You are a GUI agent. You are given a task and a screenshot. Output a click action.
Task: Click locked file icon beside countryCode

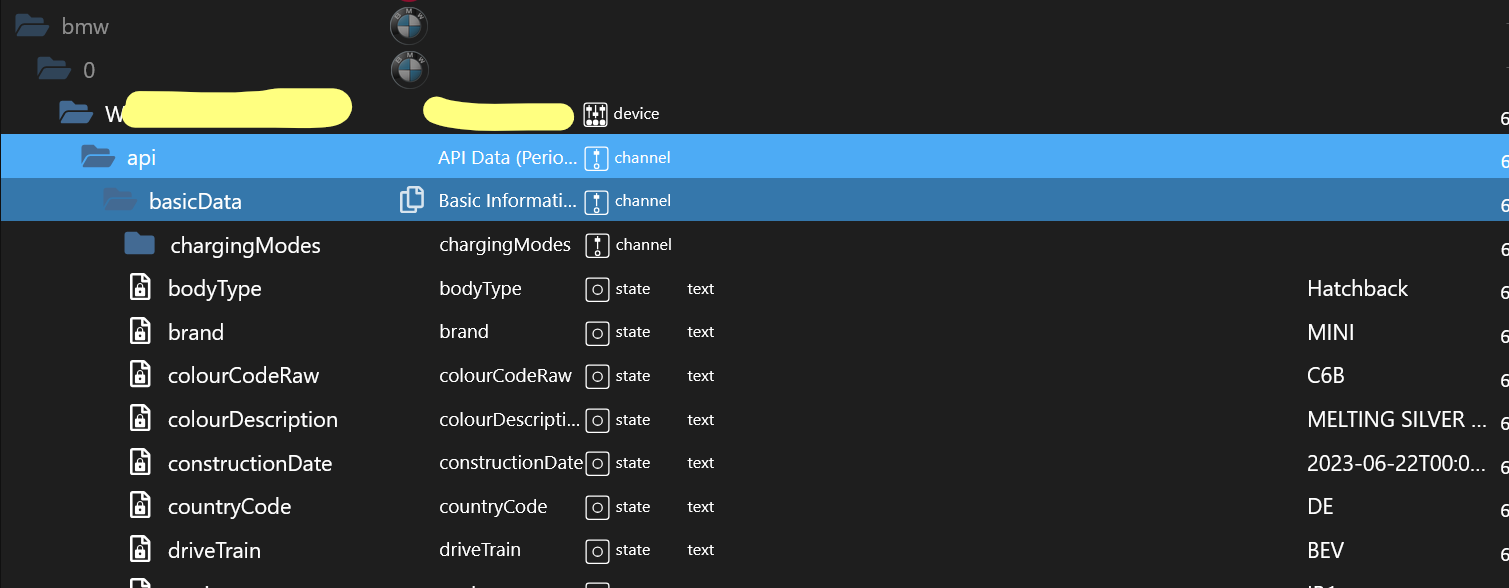tap(141, 507)
